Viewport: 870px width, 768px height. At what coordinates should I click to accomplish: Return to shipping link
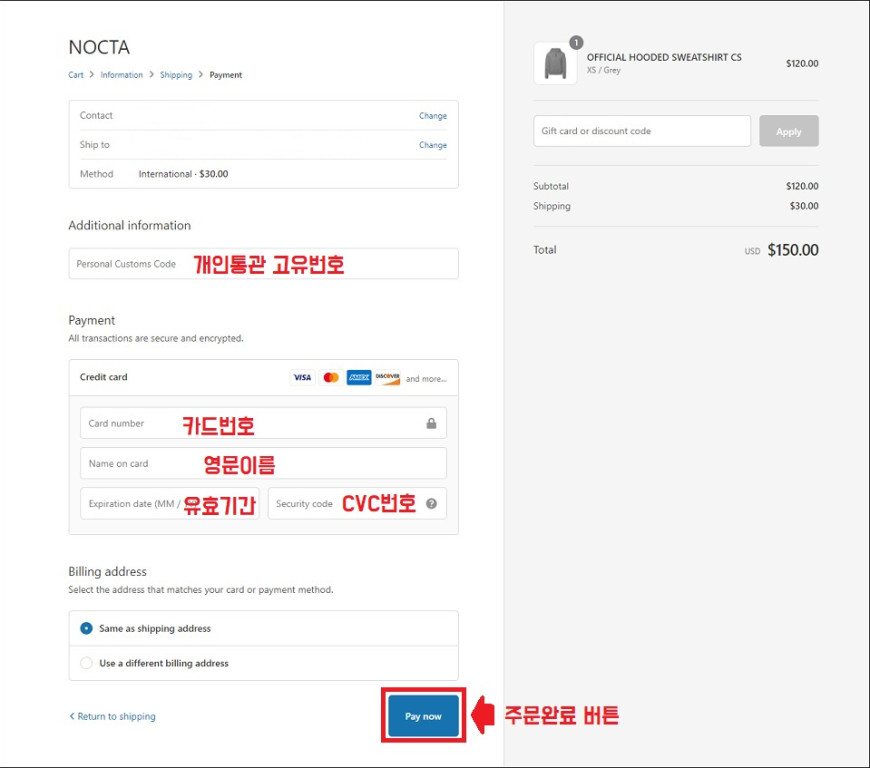point(112,716)
